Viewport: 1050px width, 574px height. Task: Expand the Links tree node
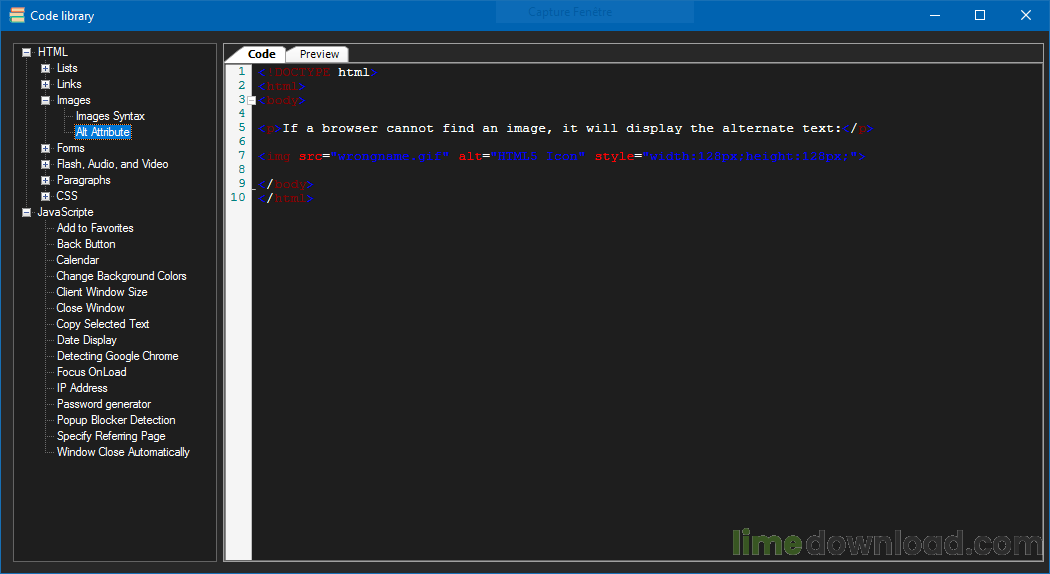pos(46,84)
